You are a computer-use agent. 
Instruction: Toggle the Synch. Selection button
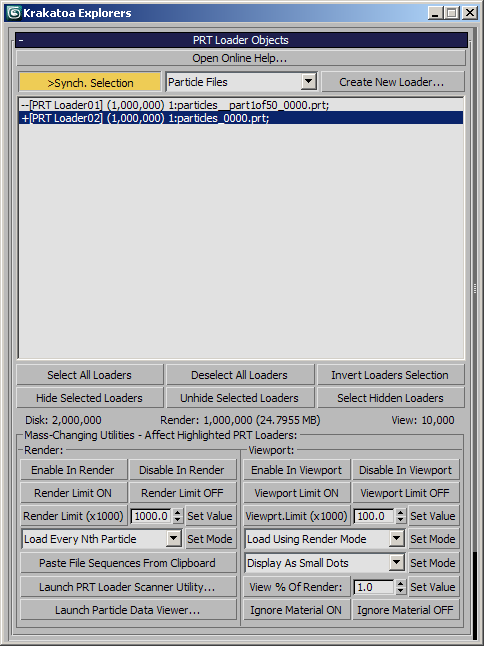pos(90,82)
